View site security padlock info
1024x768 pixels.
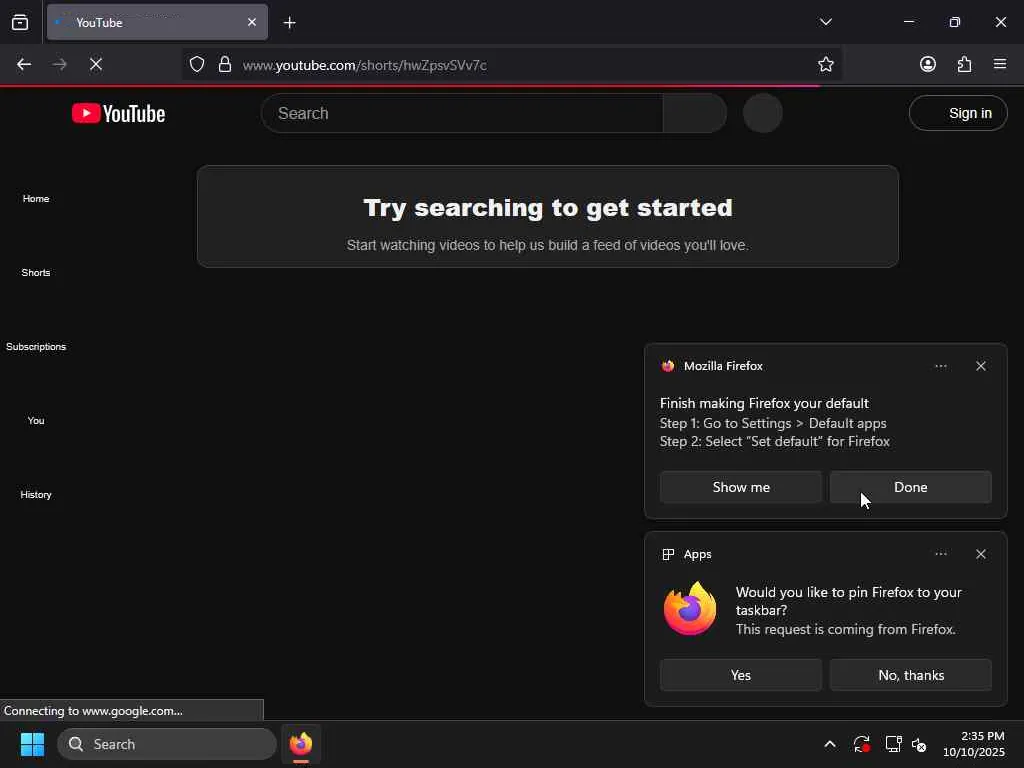point(225,64)
